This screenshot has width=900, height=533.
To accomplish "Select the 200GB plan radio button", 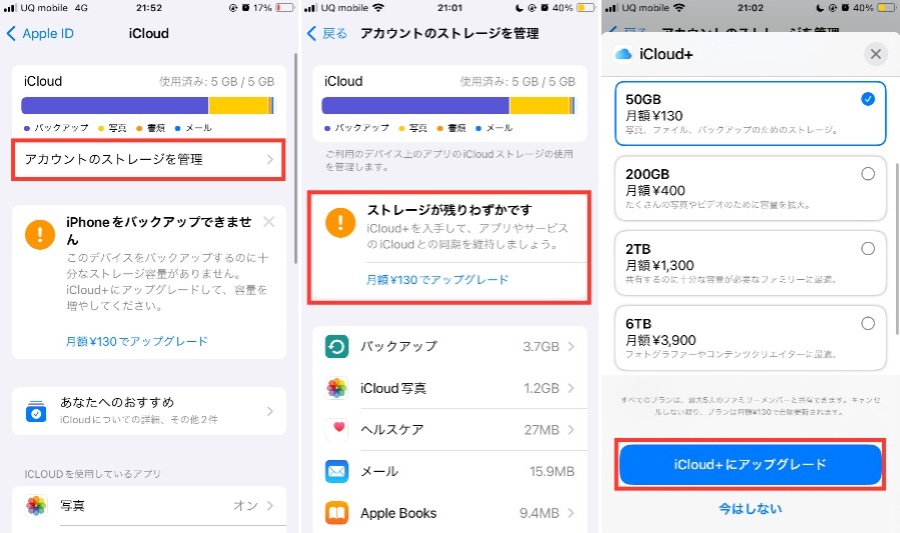I will pyautogui.click(x=867, y=174).
